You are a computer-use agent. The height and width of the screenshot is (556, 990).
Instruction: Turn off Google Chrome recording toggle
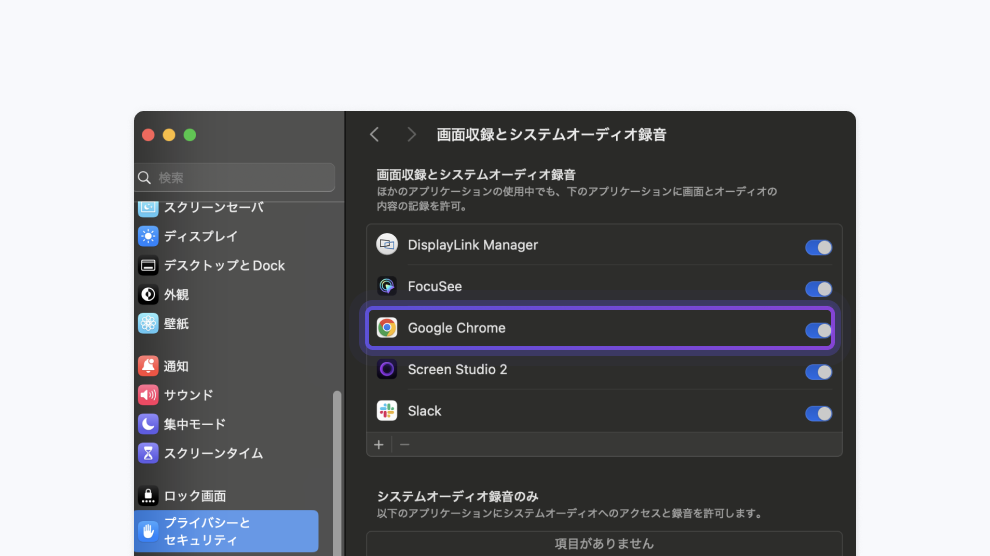coord(818,330)
